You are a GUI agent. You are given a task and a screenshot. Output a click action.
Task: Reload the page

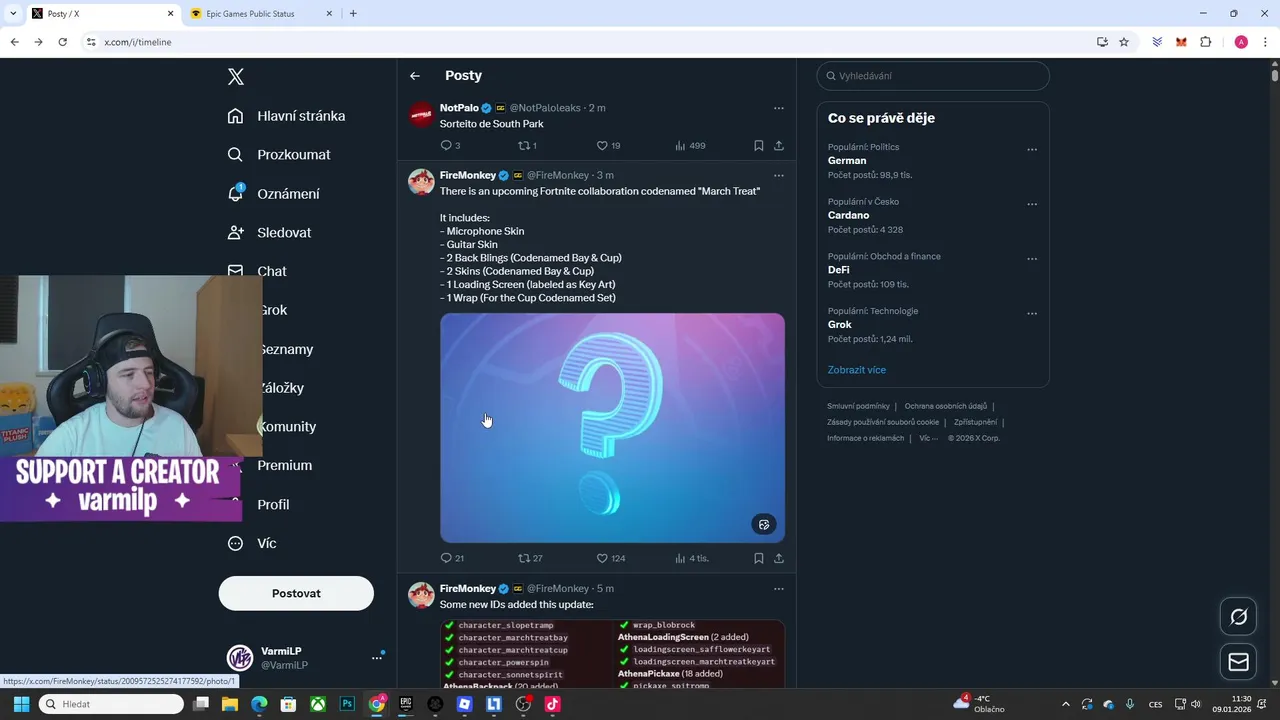click(62, 42)
